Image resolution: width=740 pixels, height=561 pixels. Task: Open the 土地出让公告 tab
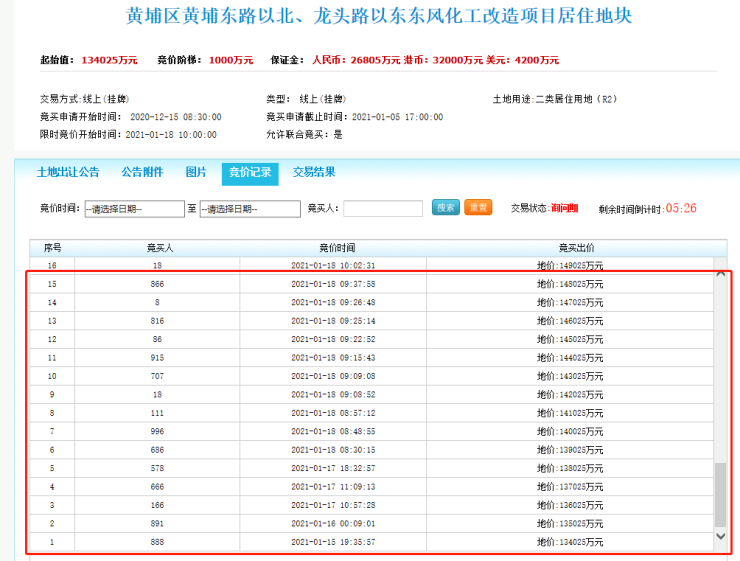pos(68,172)
